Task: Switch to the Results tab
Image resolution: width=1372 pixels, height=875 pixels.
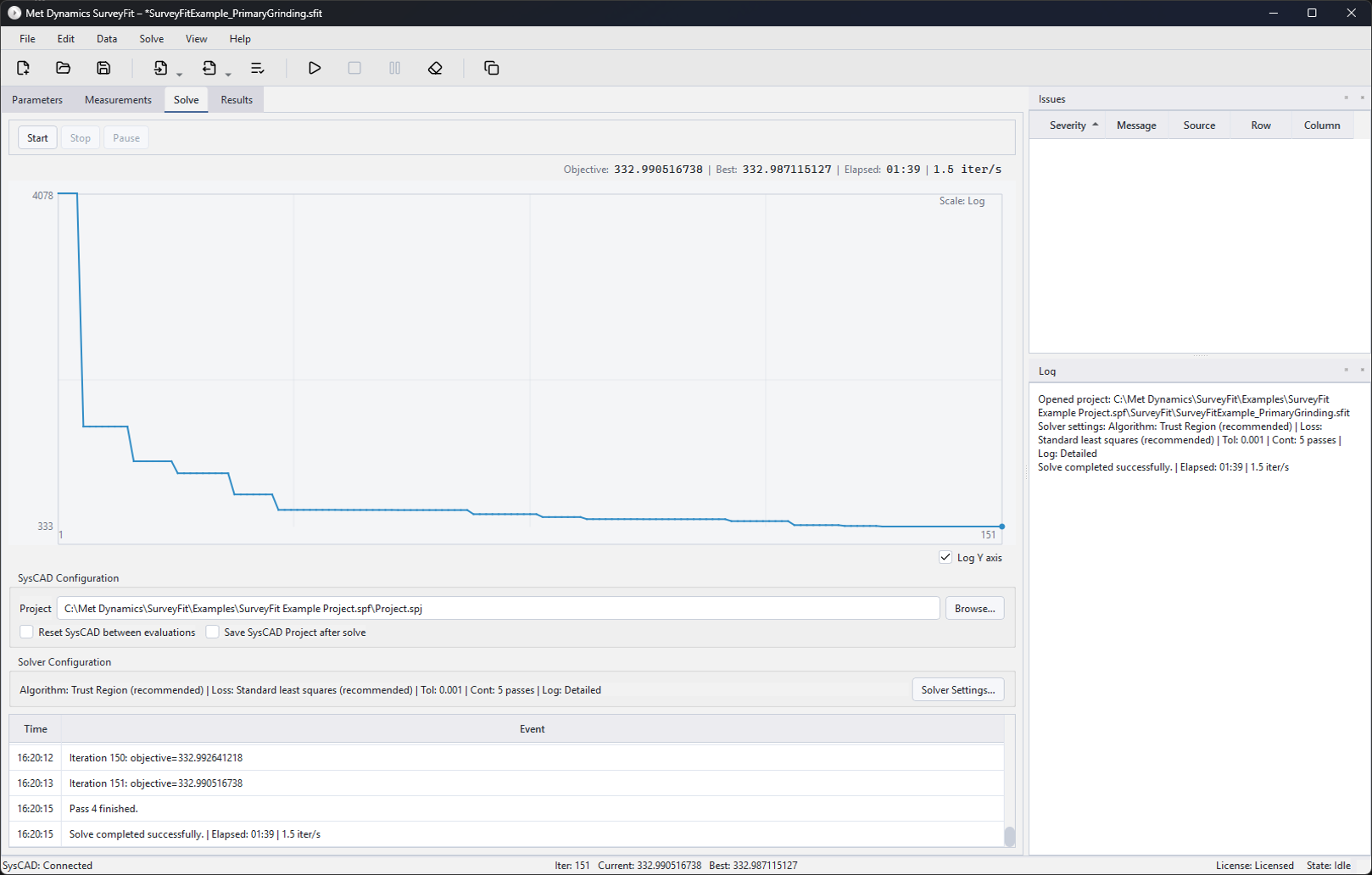Action: (x=237, y=100)
